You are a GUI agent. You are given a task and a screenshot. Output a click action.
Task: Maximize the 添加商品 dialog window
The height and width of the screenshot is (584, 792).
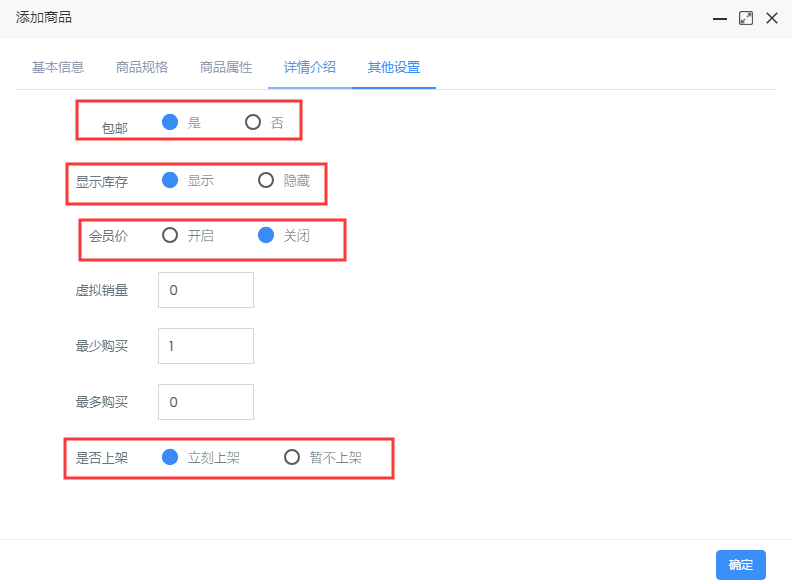(746, 18)
